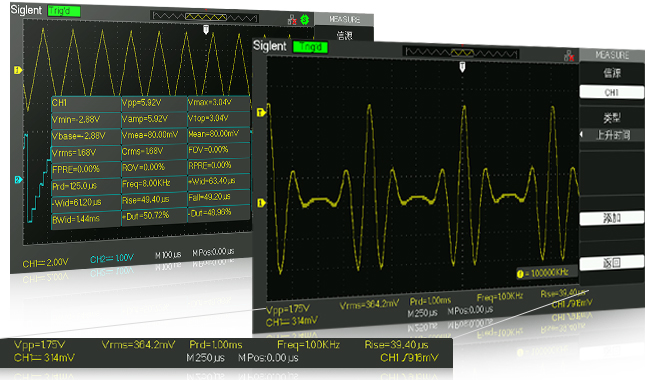Click the waveform memory overview bar on left scope
Viewport: 650px width, 380px height.
[205, 17]
